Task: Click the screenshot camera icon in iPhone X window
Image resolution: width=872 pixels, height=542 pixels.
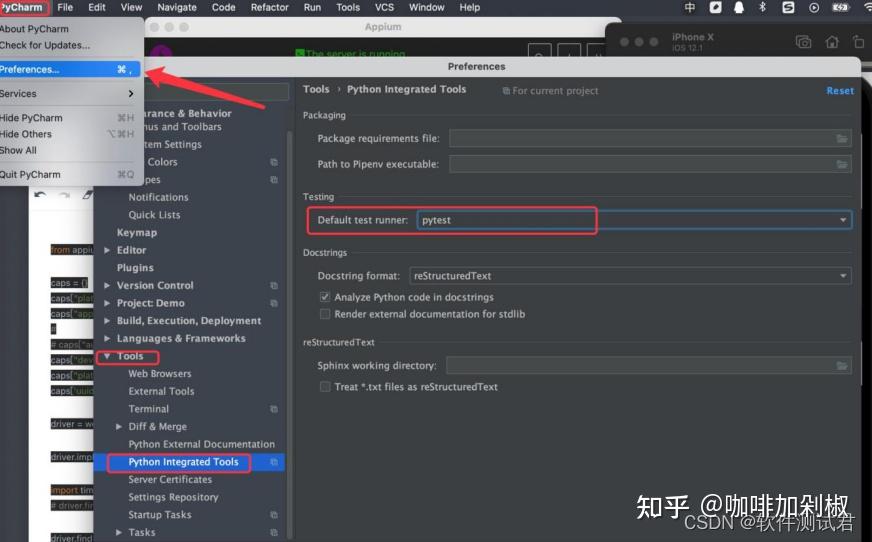Action: (x=804, y=42)
